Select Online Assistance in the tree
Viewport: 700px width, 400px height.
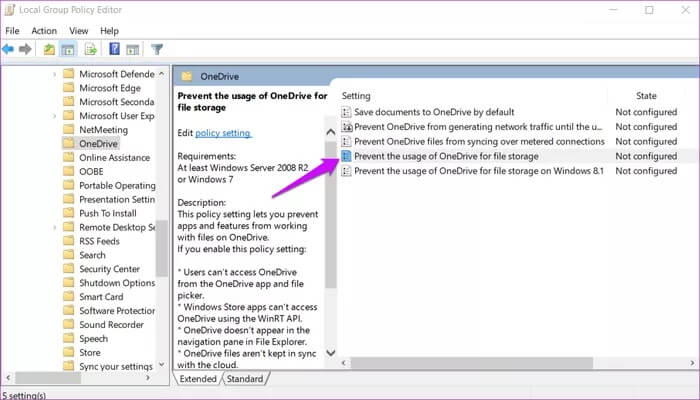(x=115, y=158)
